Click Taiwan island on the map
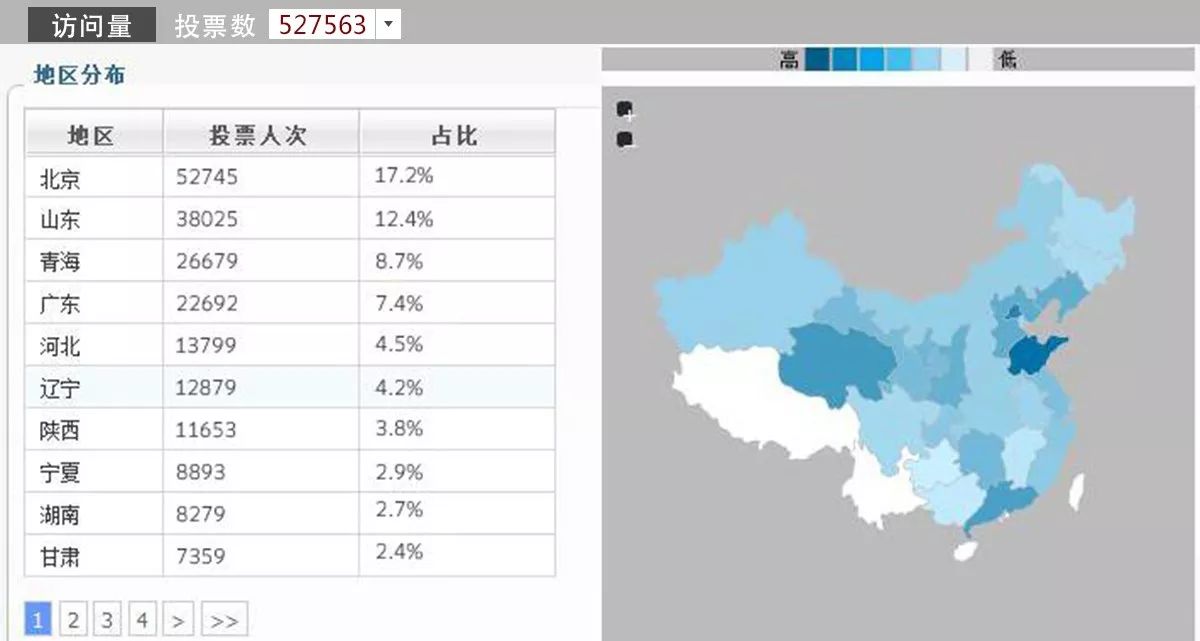 tap(1077, 490)
